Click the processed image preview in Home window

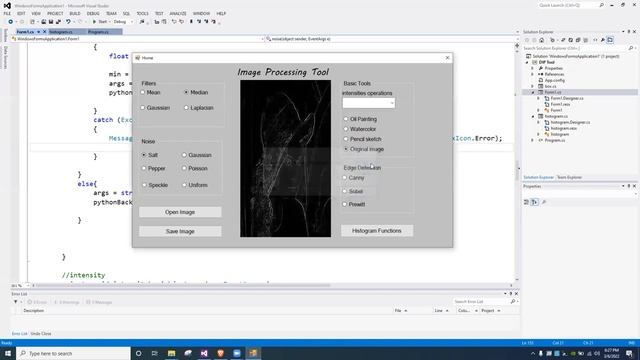tap(285, 158)
